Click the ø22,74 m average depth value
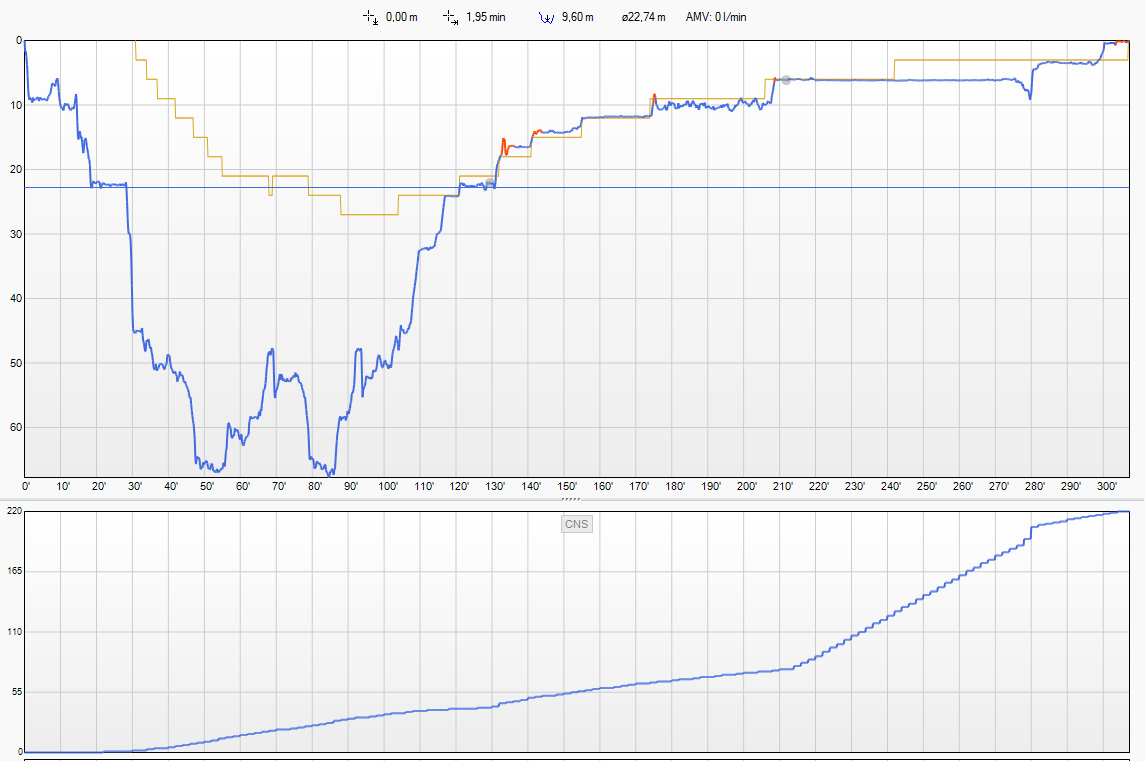Screen dimensions: 1145x761 [x=642, y=17]
